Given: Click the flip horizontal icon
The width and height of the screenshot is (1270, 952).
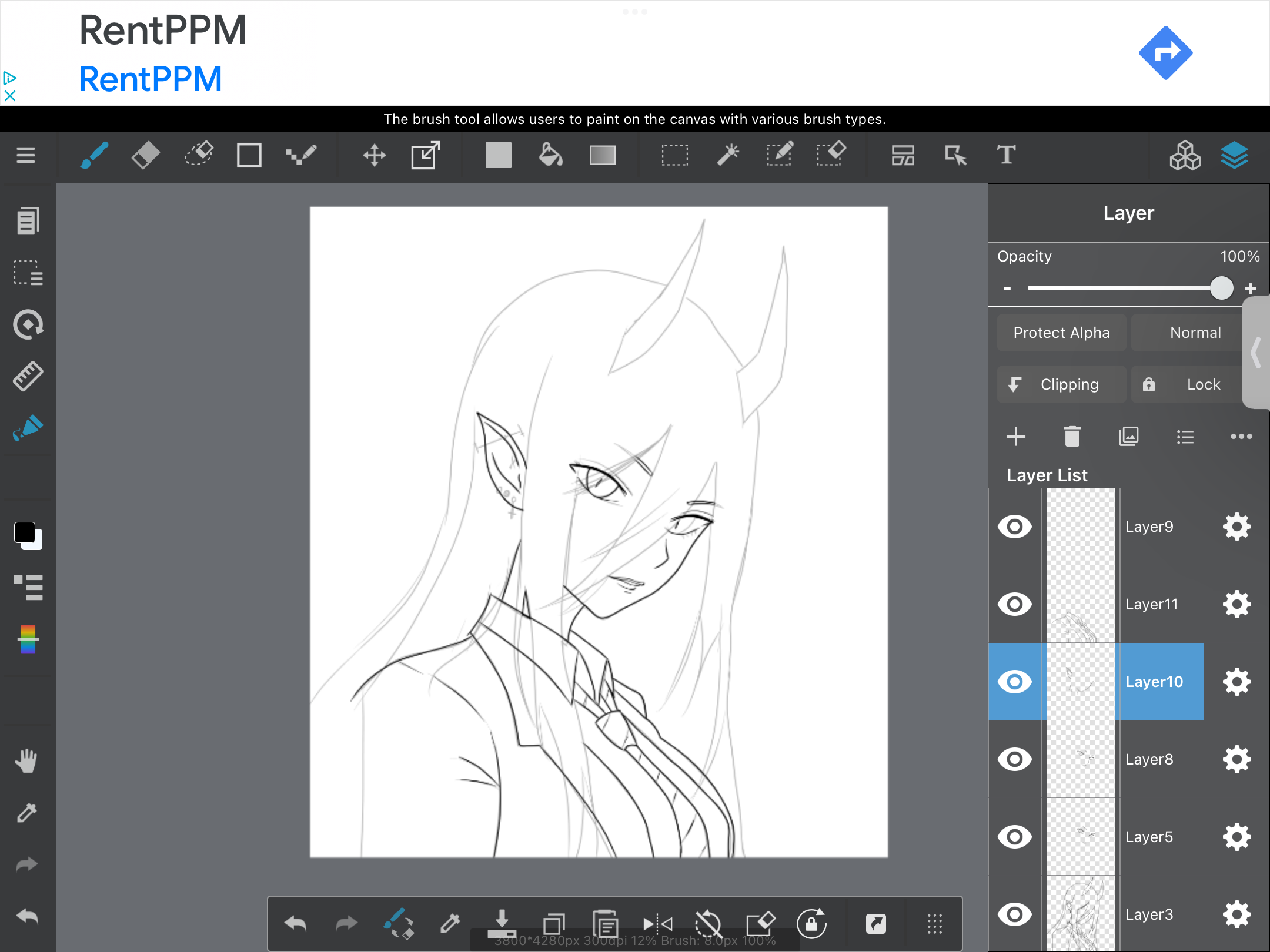Looking at the screenshot, I should [x=657, y=924].
